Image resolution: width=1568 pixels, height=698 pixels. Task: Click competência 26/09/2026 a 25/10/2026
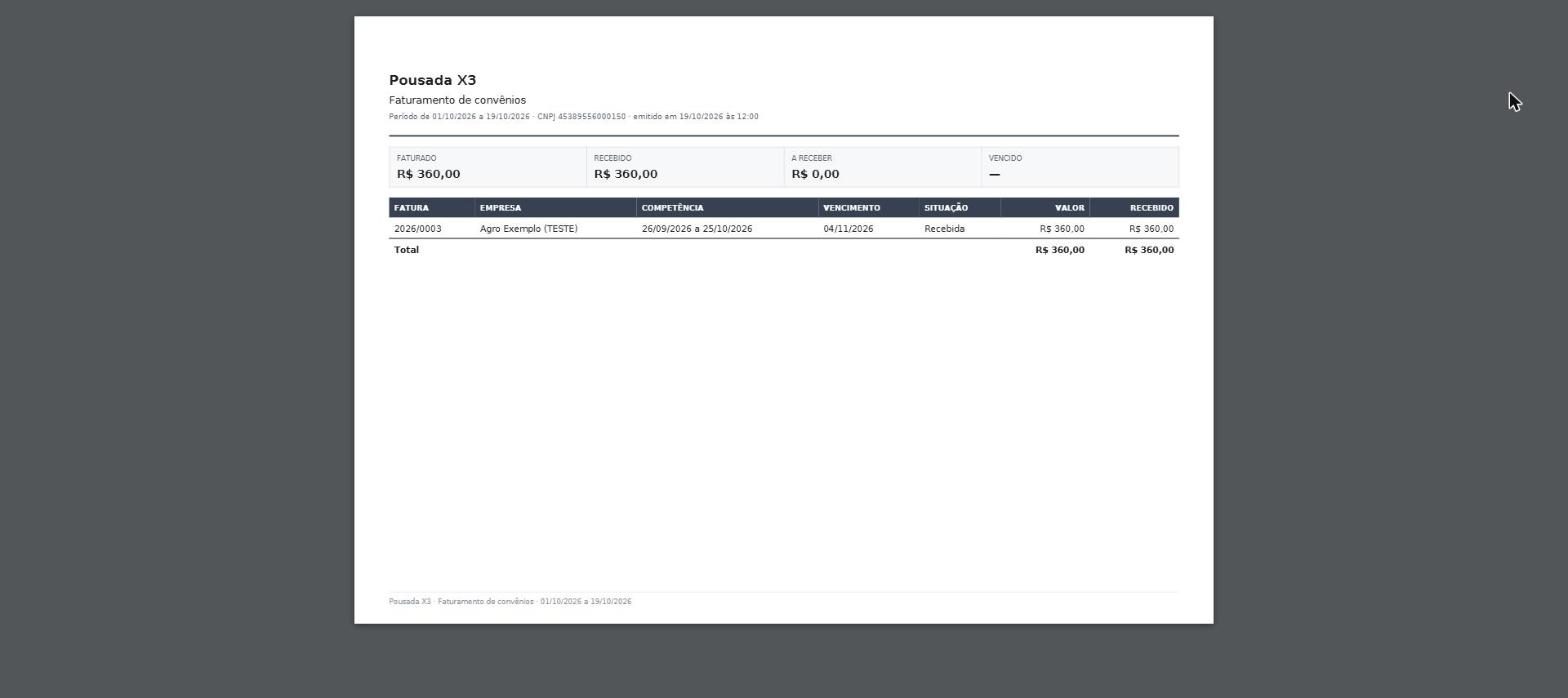tap(697, 229)
